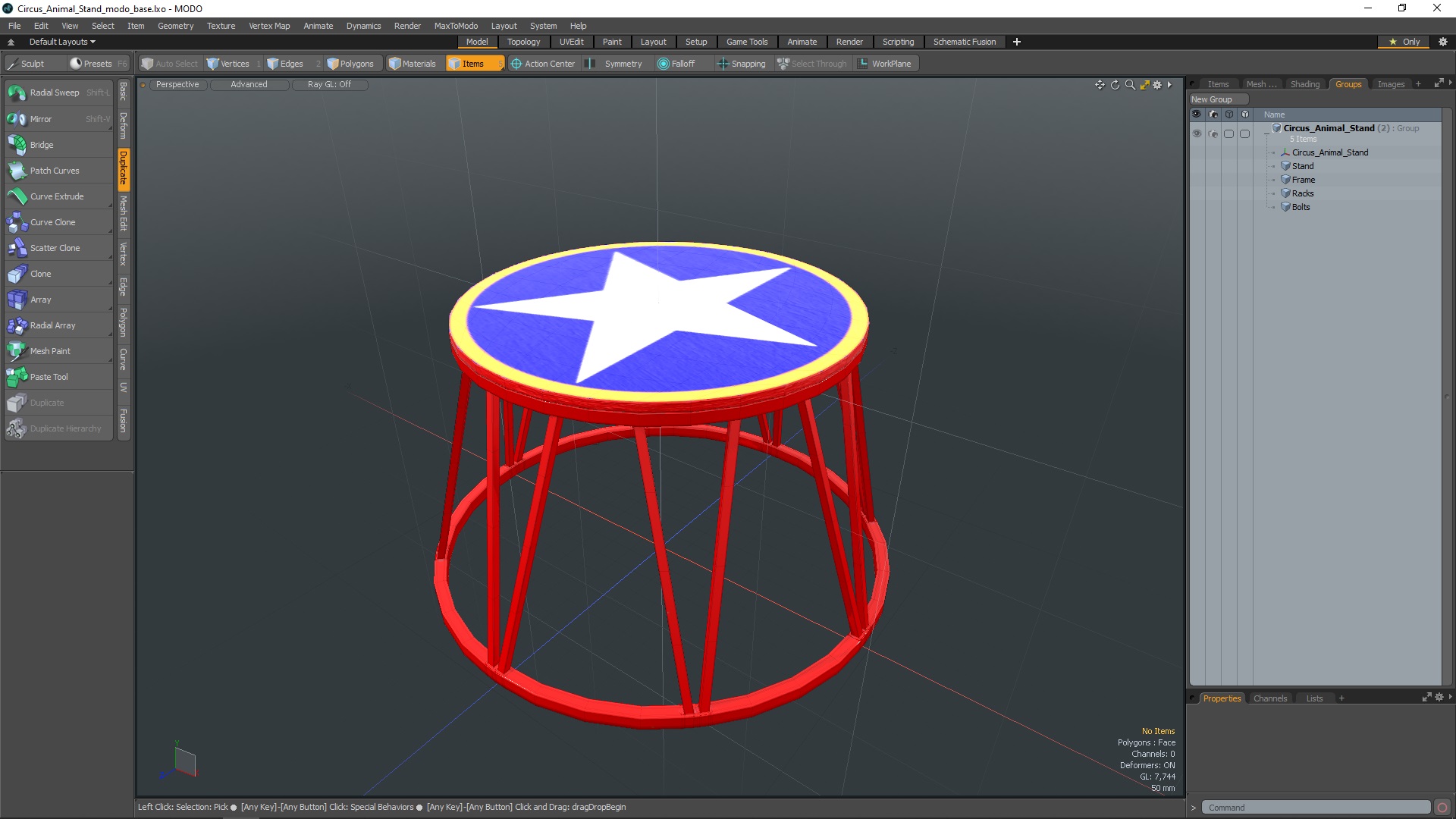This screenshot has height=819, width=1456.
Task: Select the Racks mesh item
Action: (1302, 193)
